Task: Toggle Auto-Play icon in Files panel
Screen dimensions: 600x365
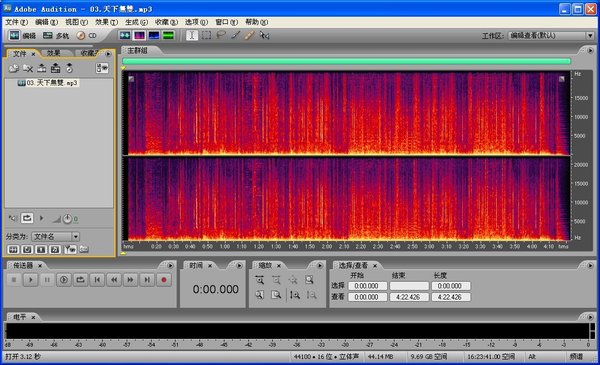Action: point(13,218)
